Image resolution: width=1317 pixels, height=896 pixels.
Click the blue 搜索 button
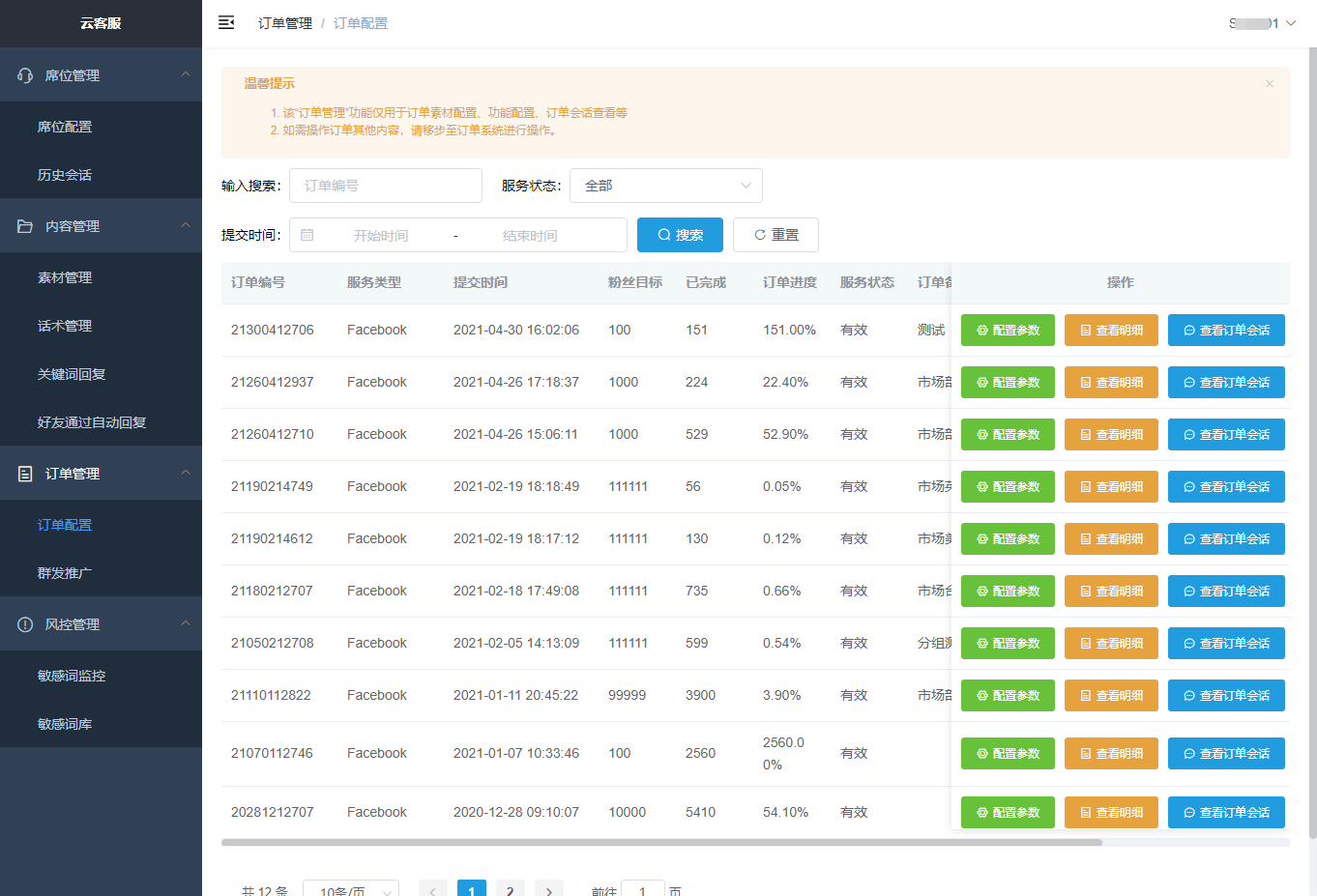(x=680, y=235)
